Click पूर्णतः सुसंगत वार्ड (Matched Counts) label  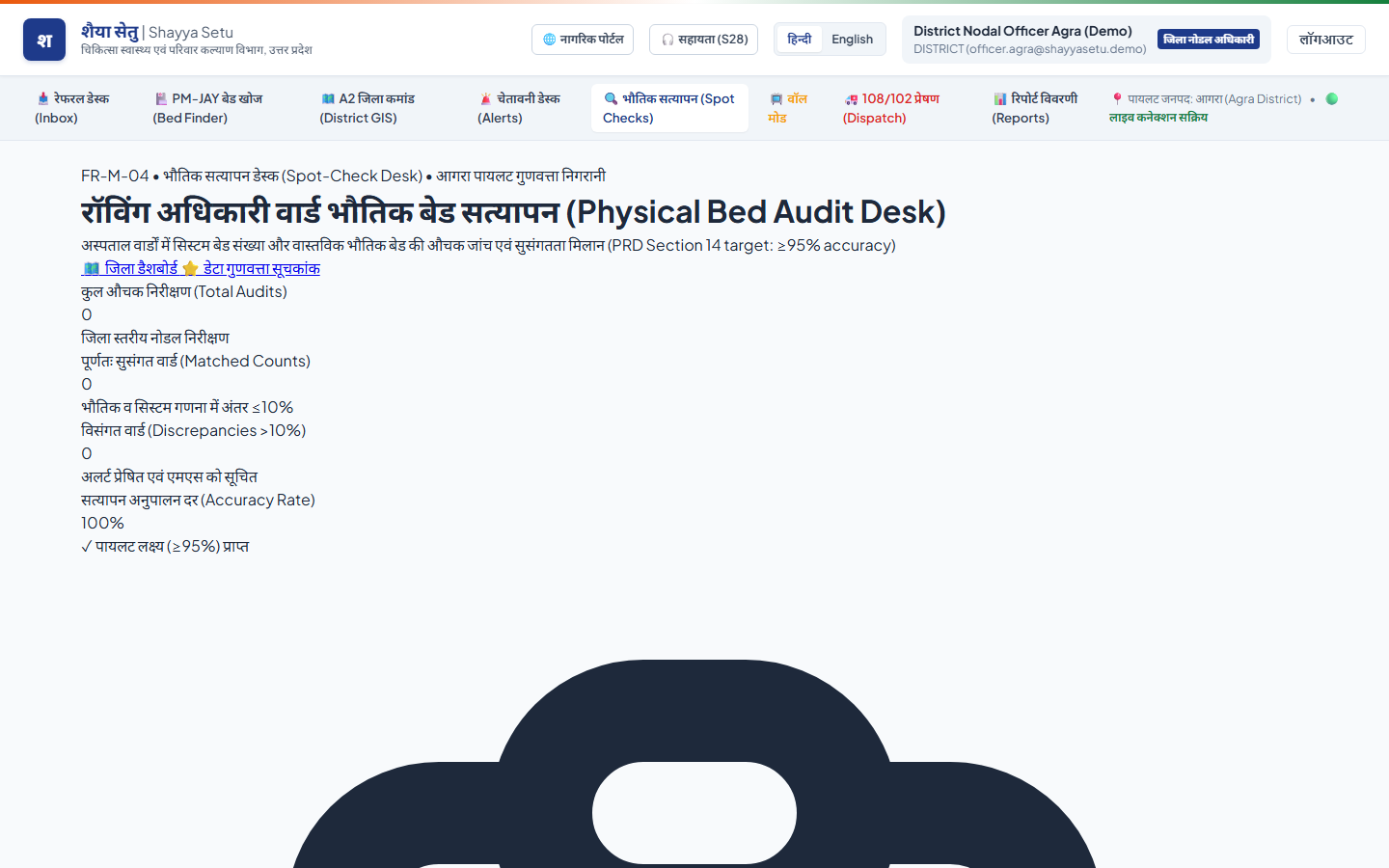tap(196, 361)
